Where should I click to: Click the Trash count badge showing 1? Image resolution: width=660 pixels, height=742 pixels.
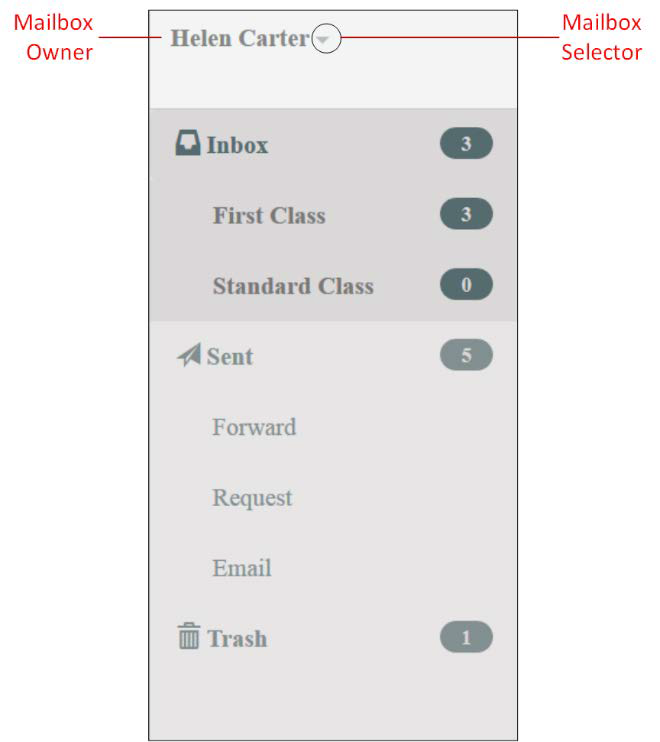[x=466, y=637]
